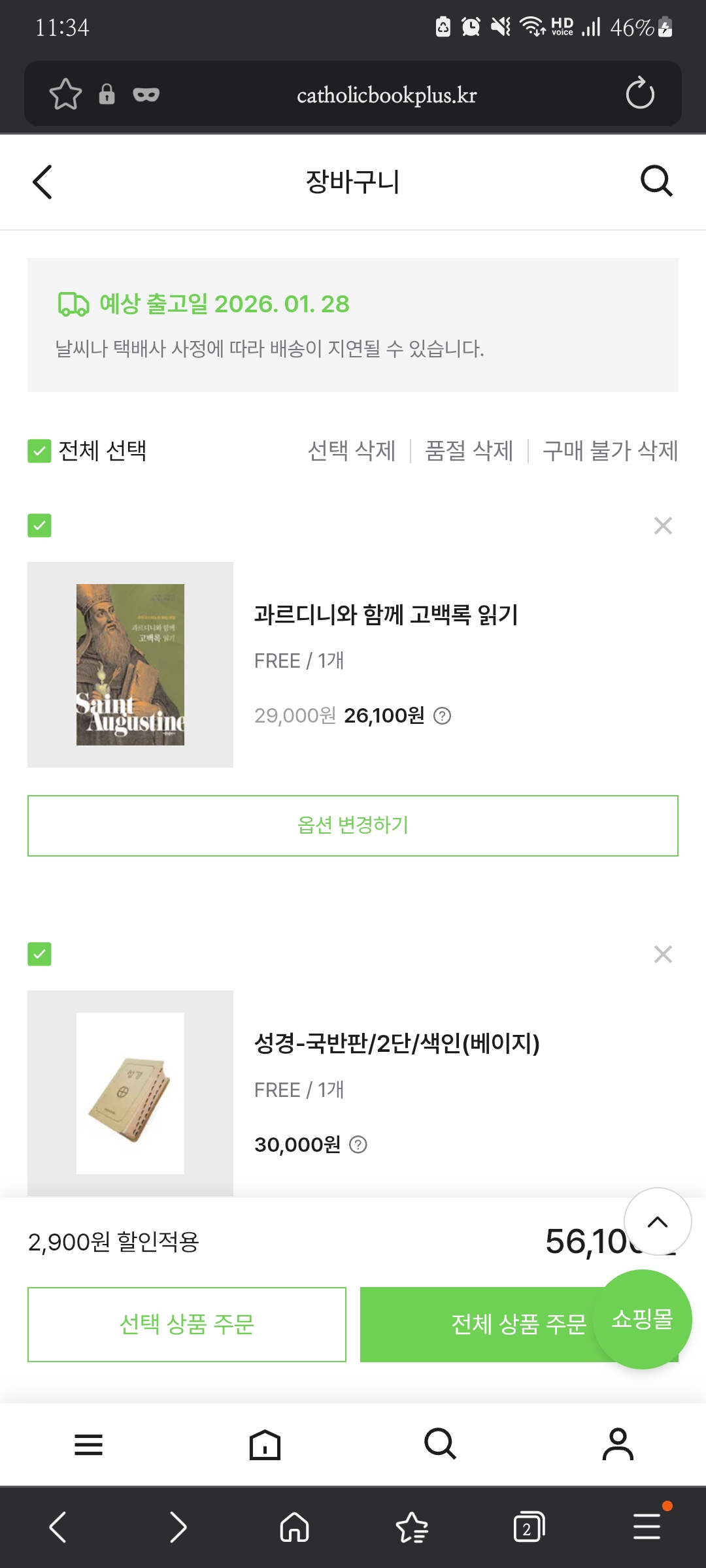This screenshot has height=1568, width=706.
Task: Open my account profile icon
Action: pos(618,1445)
